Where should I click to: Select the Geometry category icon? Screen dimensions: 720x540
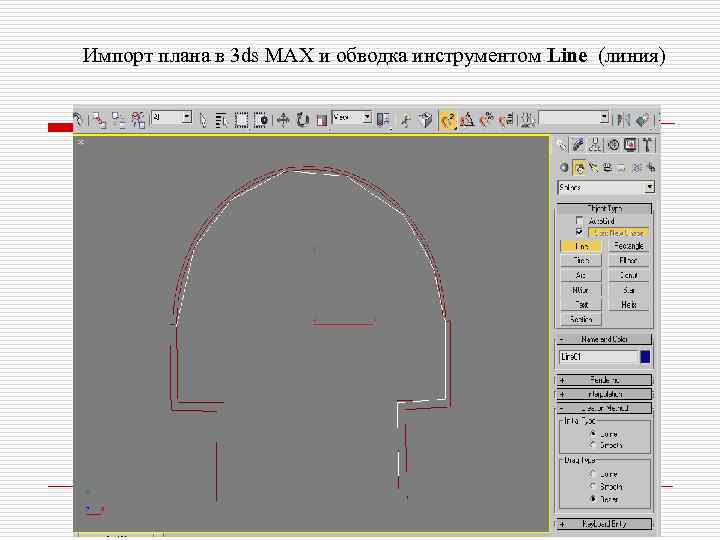(x=564, y=168)
